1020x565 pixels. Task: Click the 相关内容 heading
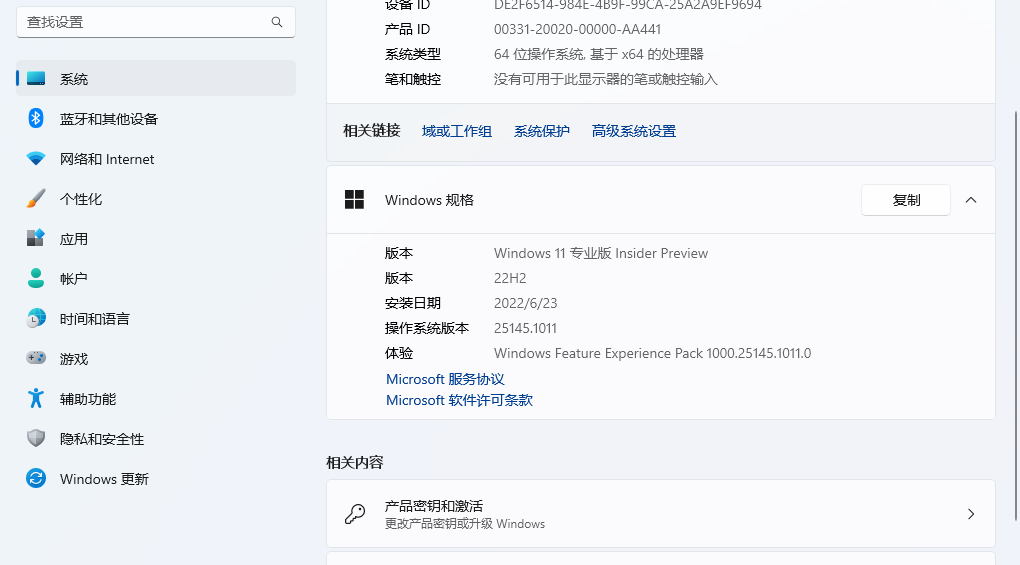355,462
